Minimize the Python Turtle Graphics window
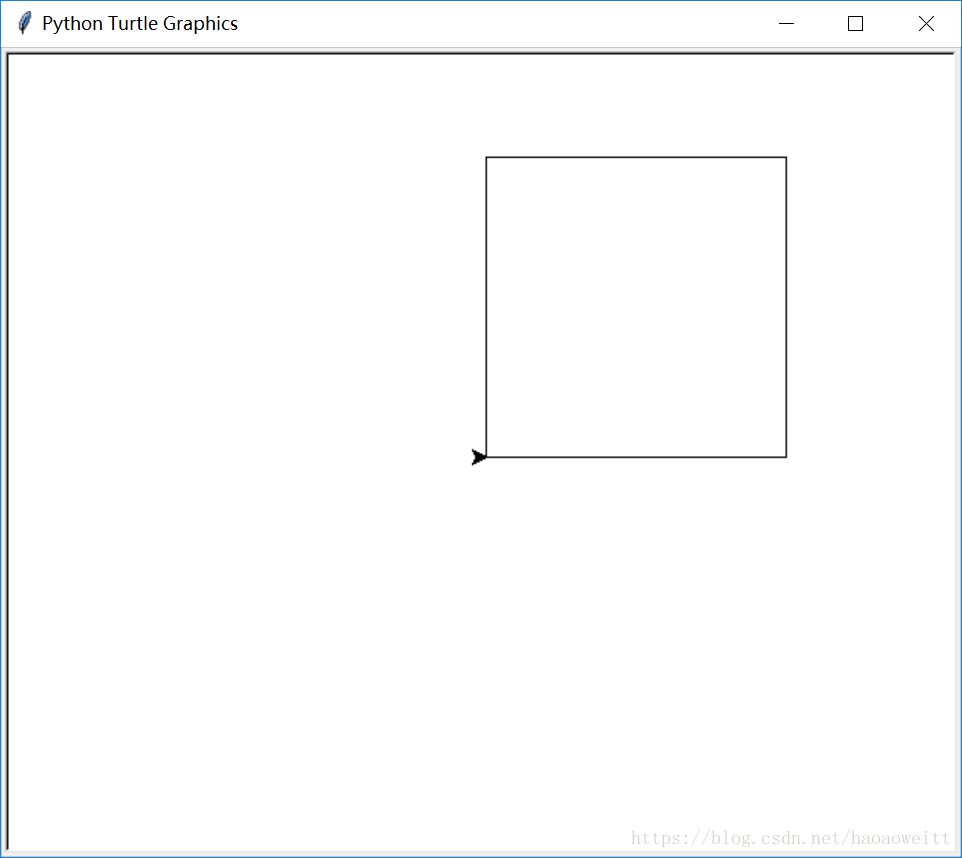The width and height of the screenshot is (962, 858). (x=786, y=23)
